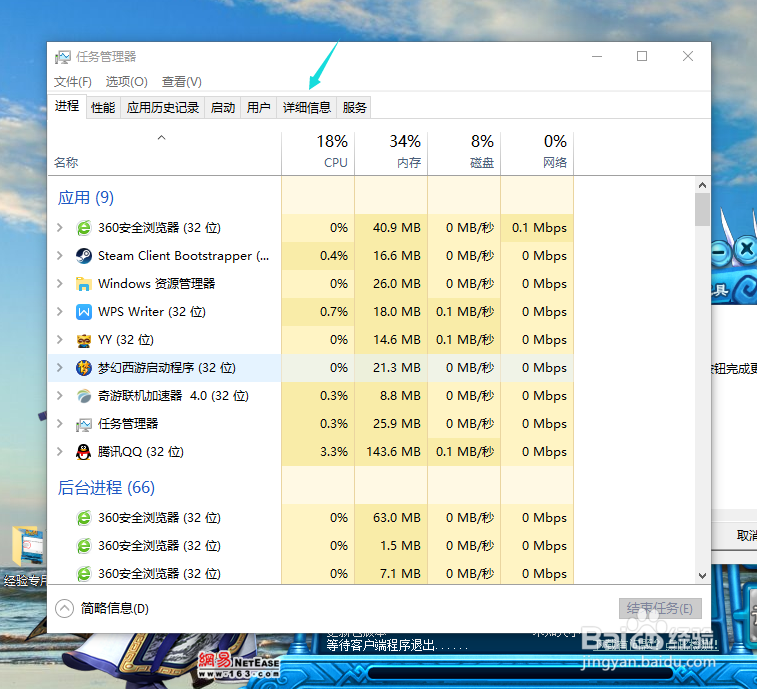Click the 0.7% CPU cell of WPS Writer

pos(318,311)
